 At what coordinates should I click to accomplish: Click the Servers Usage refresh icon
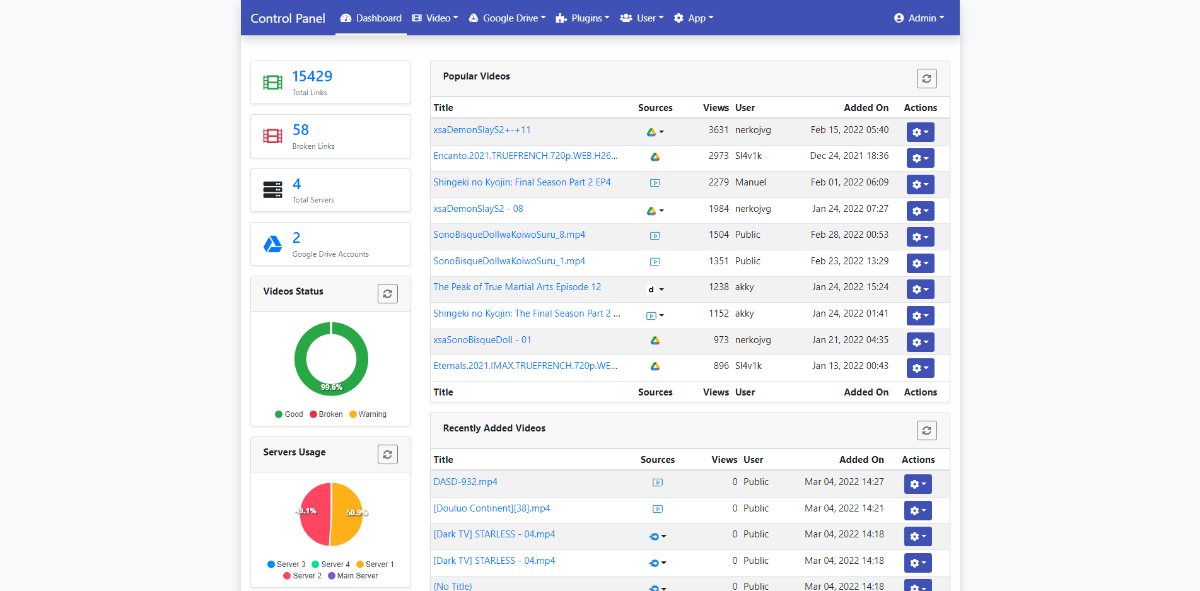point(388,454)
